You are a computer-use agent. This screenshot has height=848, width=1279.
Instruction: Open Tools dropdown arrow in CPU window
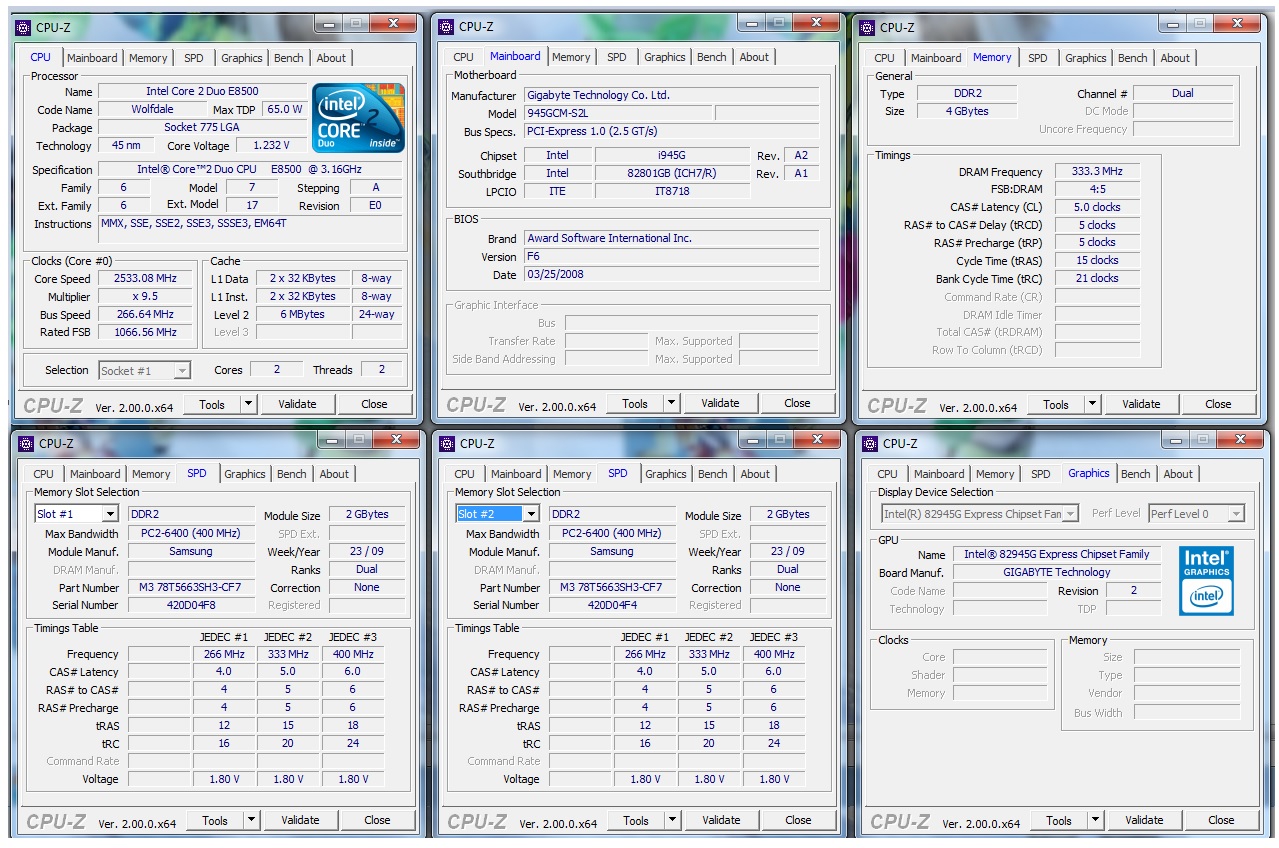[248, 404]
